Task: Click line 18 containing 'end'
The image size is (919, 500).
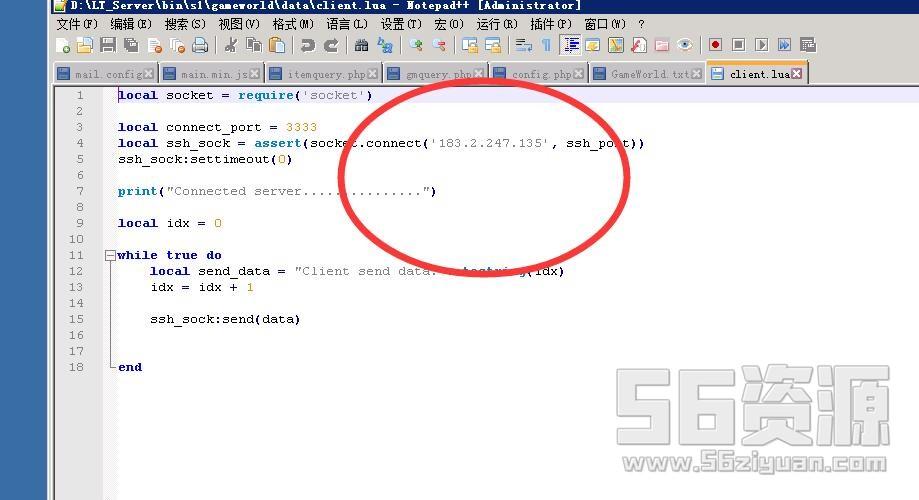Action: 130,367
